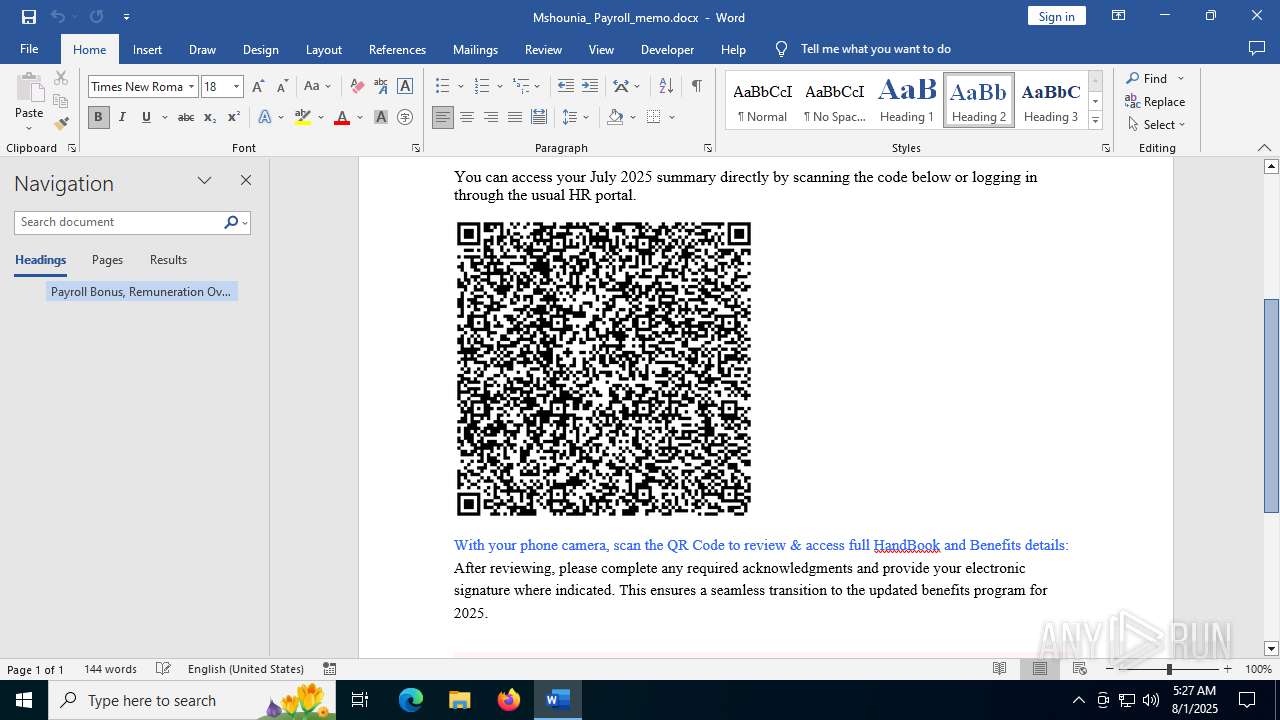Click the Sign in button
The width and height of the screenshot is (1280, 720).
pos(1056,16)
